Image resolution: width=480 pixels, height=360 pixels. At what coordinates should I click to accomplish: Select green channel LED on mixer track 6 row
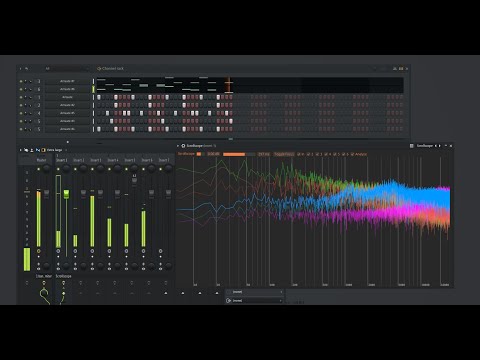coord(93,89)
